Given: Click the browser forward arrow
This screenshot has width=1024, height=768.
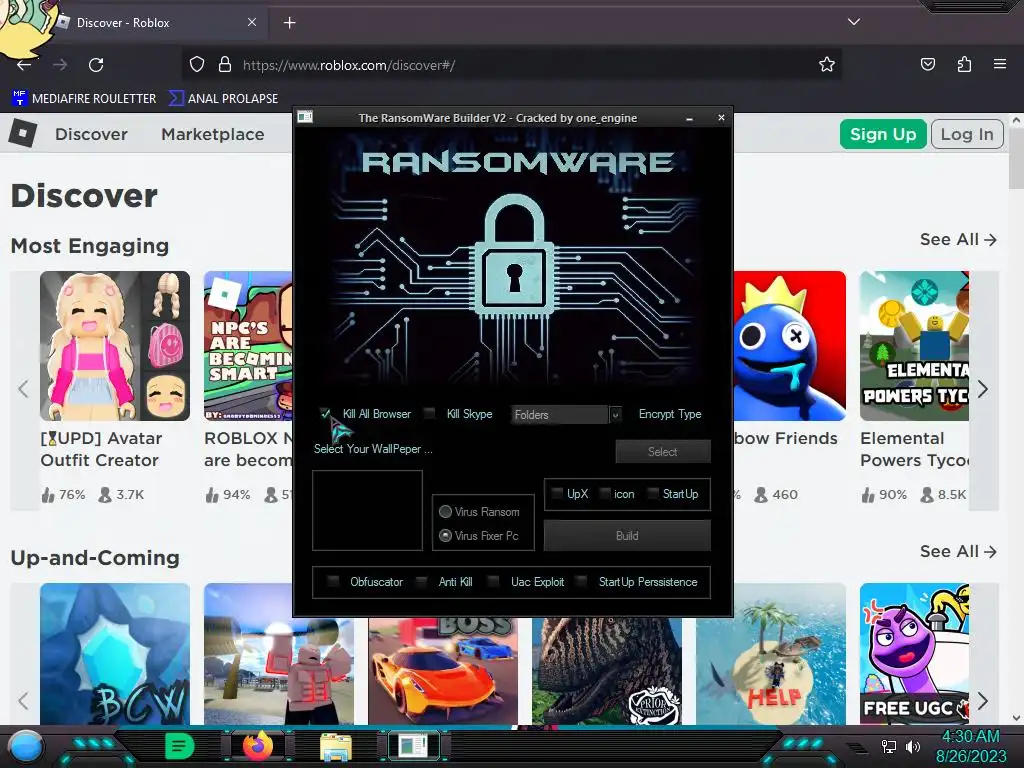Looking at the screenshot, I should [60, 65].
